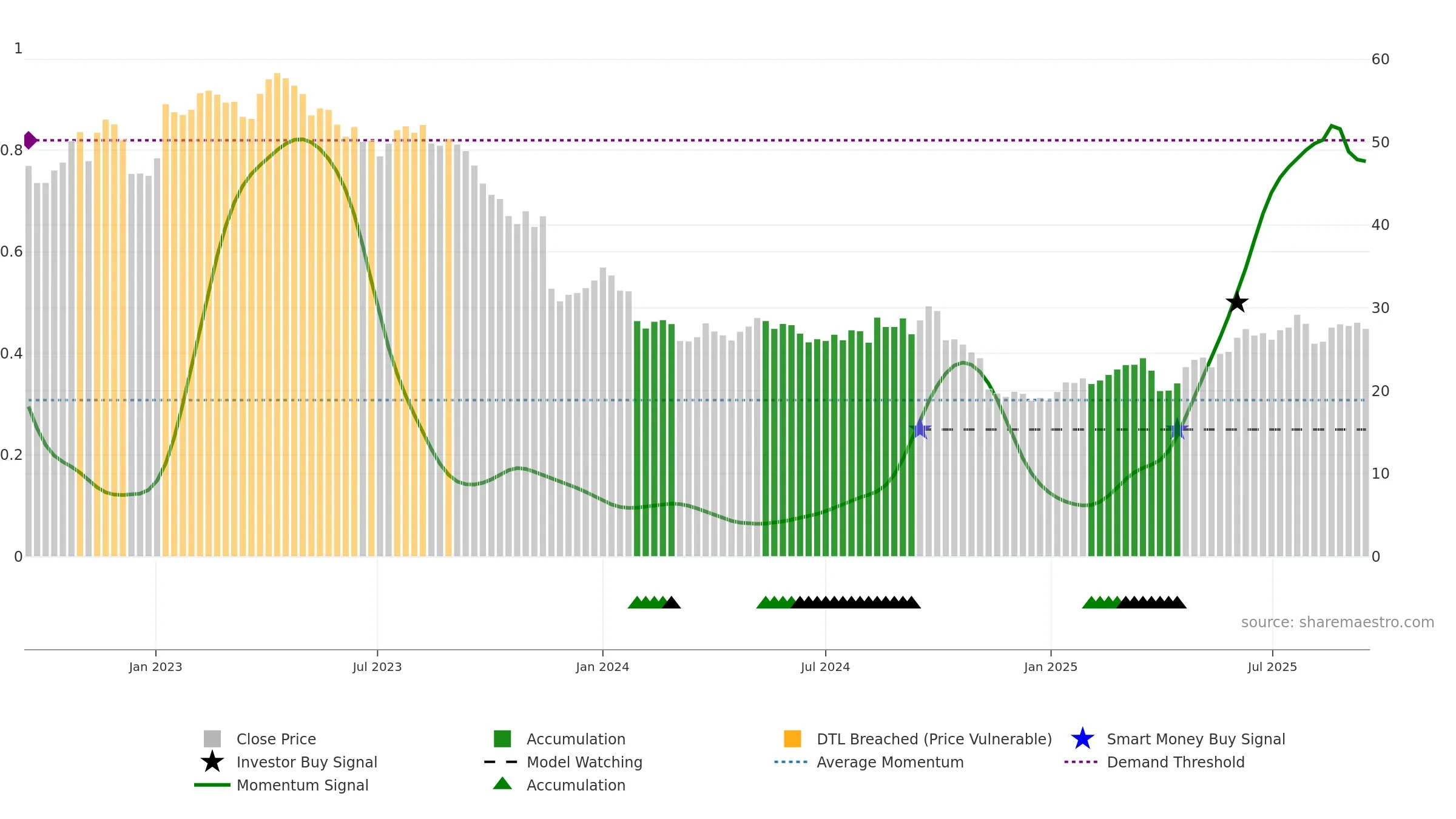The width and height of the screenshot is (1456, 819).
Task: Click the first blue Smart Money star
Action: point(920,429)
